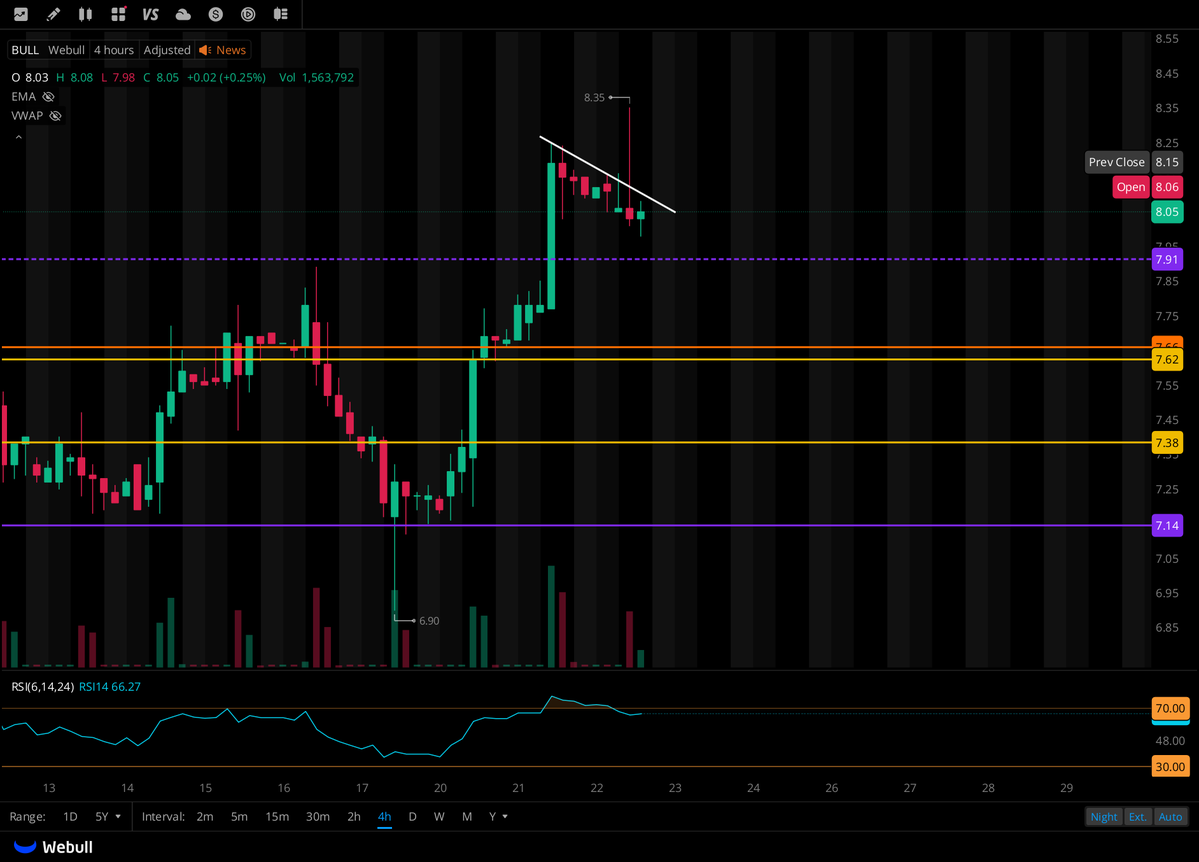1199x862 pixels.
Task: Click the circular play replay icon
Action: coord(248,14)
